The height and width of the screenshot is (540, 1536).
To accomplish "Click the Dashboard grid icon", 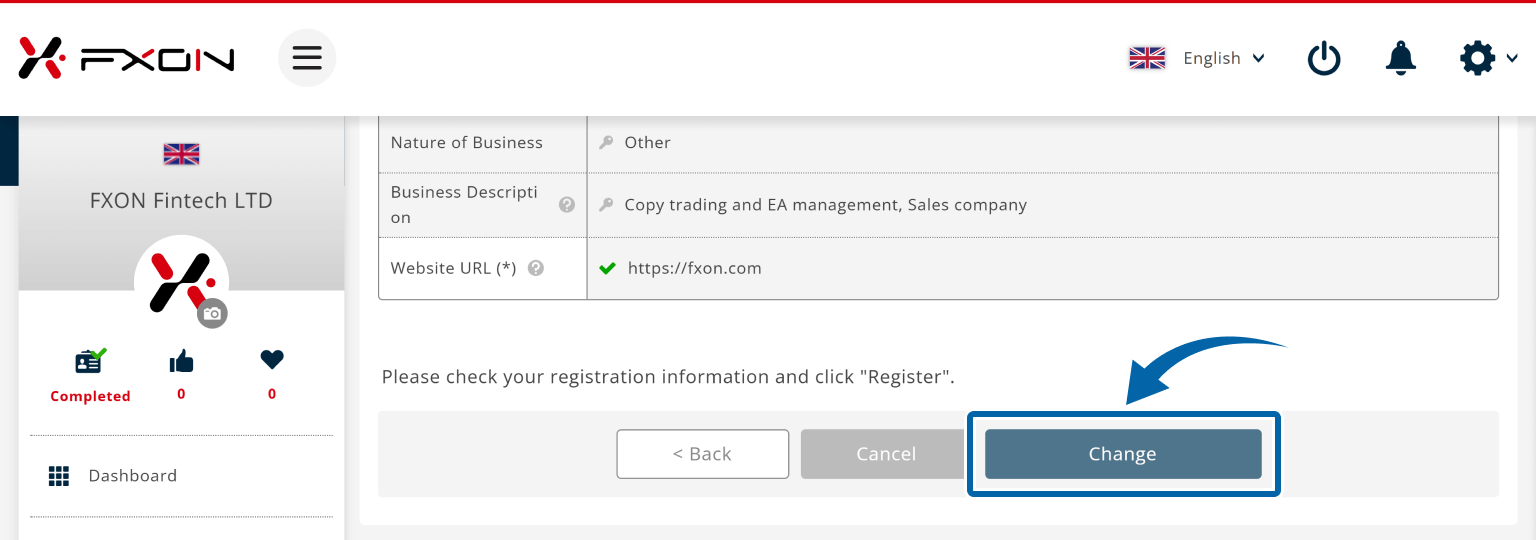I will click(x=59, y=476).
